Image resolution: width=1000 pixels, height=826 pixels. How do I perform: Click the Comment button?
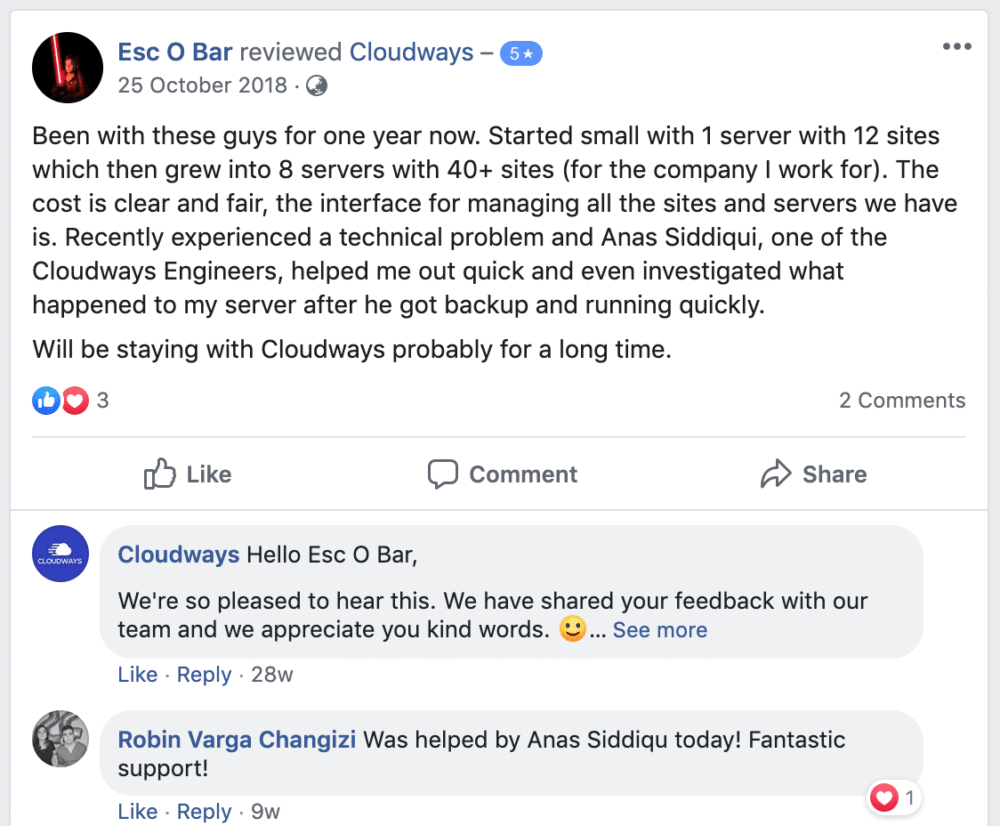(x=502, y=474)
